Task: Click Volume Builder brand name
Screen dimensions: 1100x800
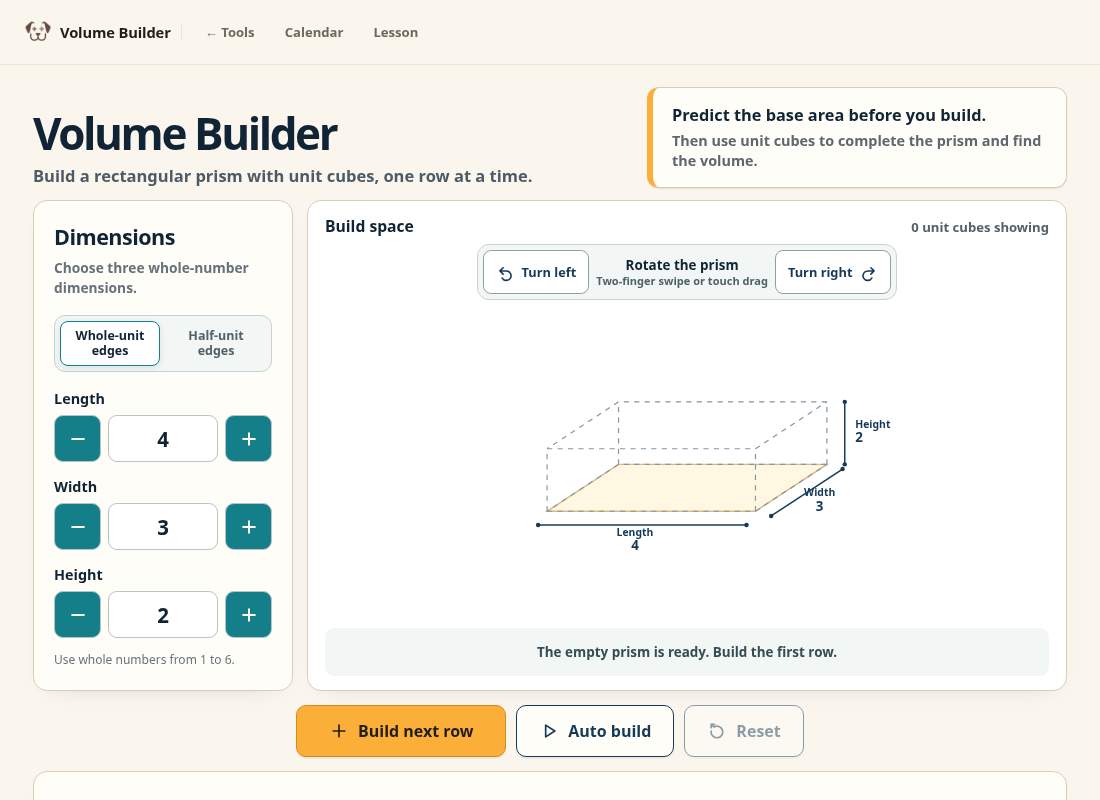Action: (x=115, y=32)
